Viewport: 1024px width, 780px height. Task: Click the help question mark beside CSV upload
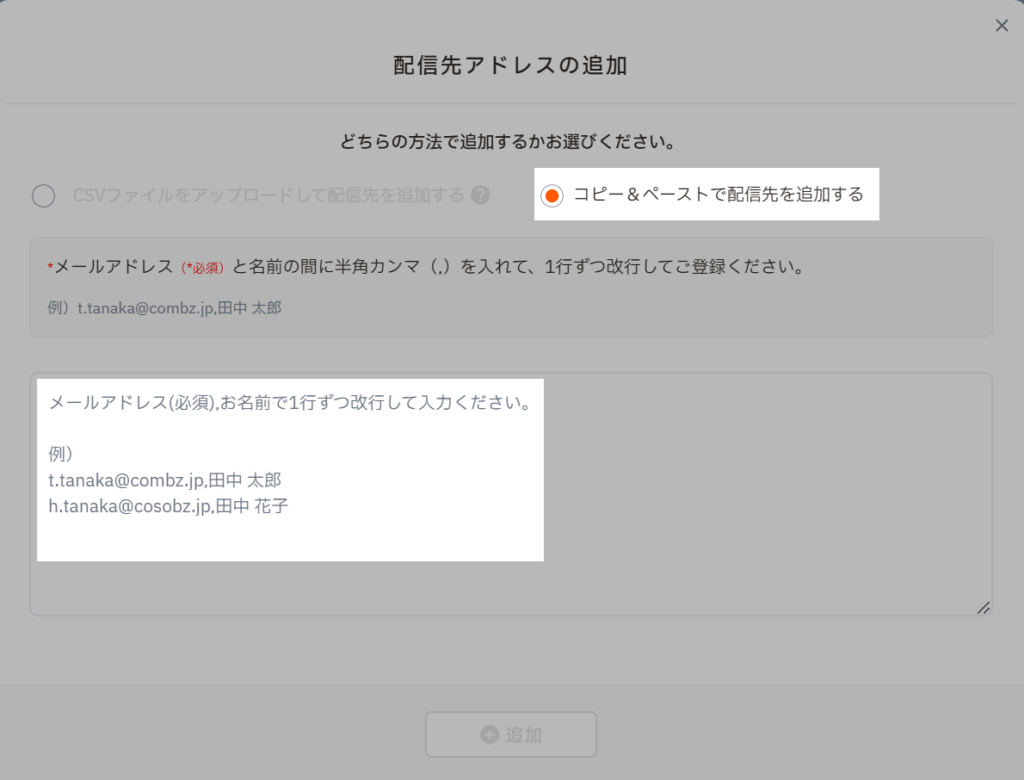(x=480, y=195)
